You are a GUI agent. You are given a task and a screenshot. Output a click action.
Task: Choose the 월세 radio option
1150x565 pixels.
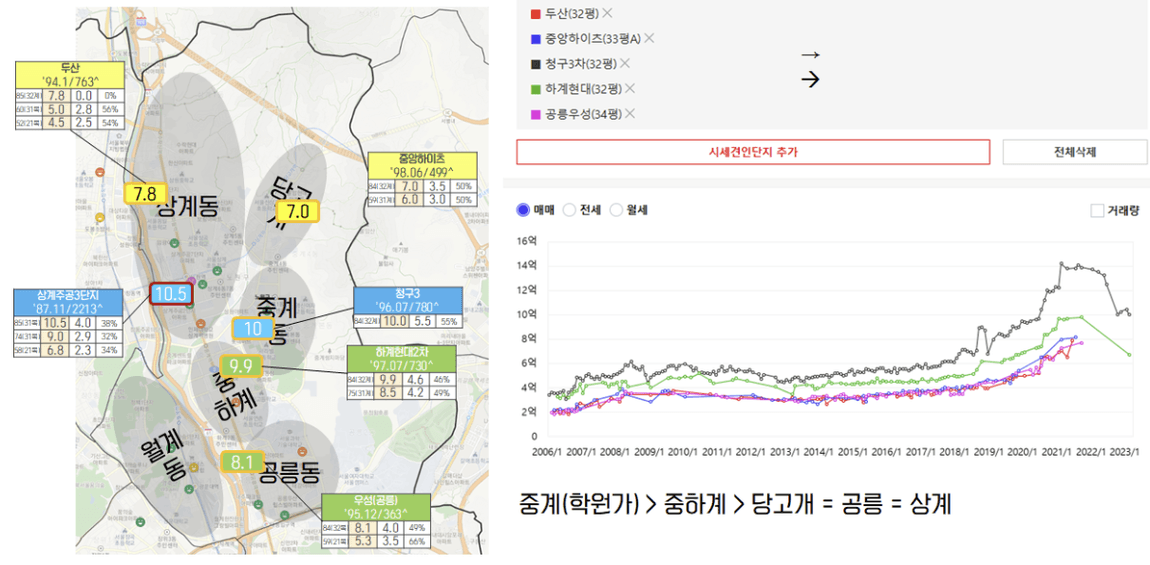coord(616,210)
